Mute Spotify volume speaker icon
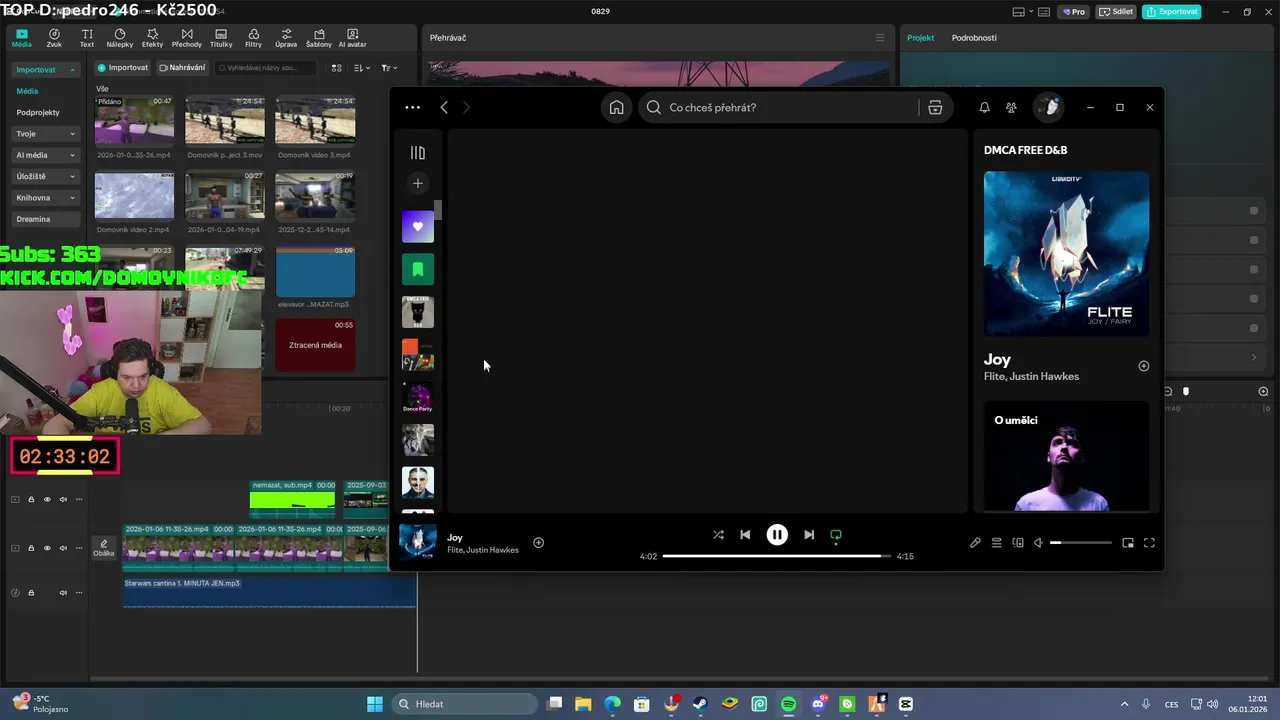This screenshot has width=1280, height=720. [1038, 543]
